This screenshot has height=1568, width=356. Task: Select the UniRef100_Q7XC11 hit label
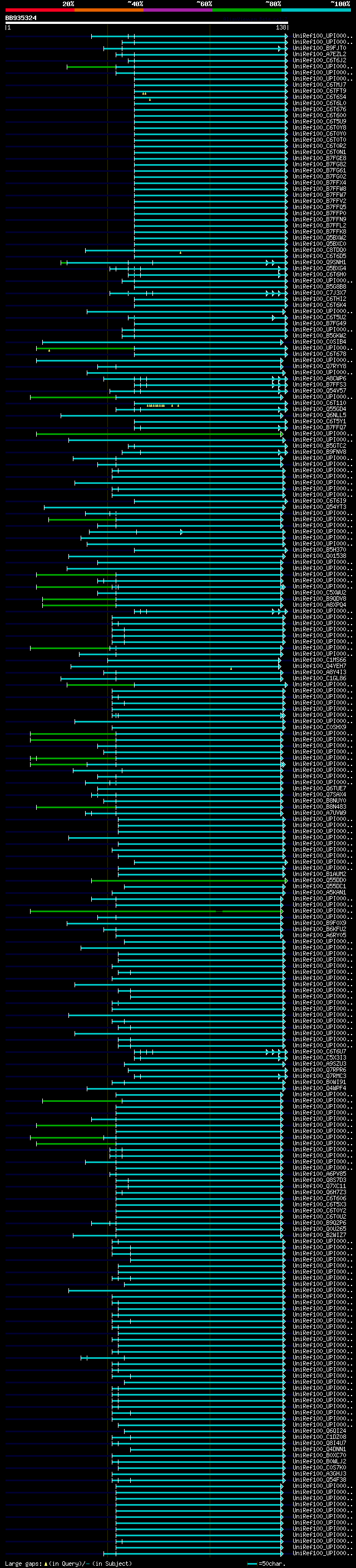coord(319,1186)
